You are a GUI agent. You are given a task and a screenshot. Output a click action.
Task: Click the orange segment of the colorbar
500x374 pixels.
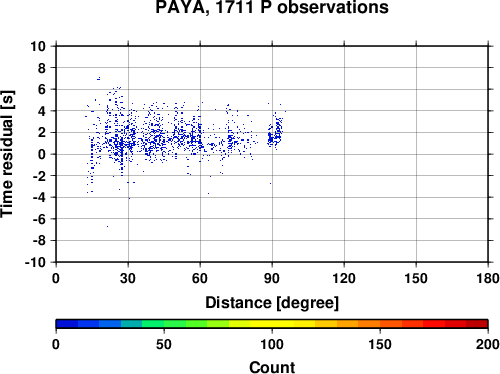click(369, 324)
